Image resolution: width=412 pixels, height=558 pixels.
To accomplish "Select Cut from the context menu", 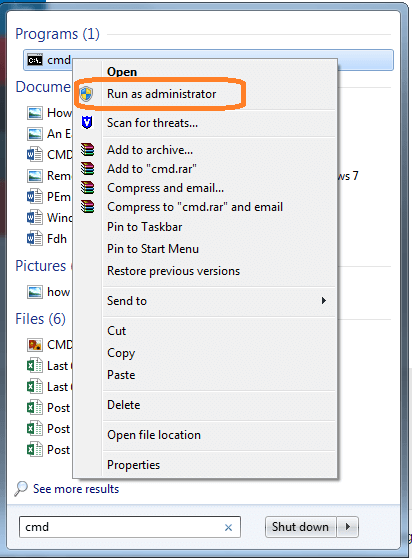I will point(117,331).
